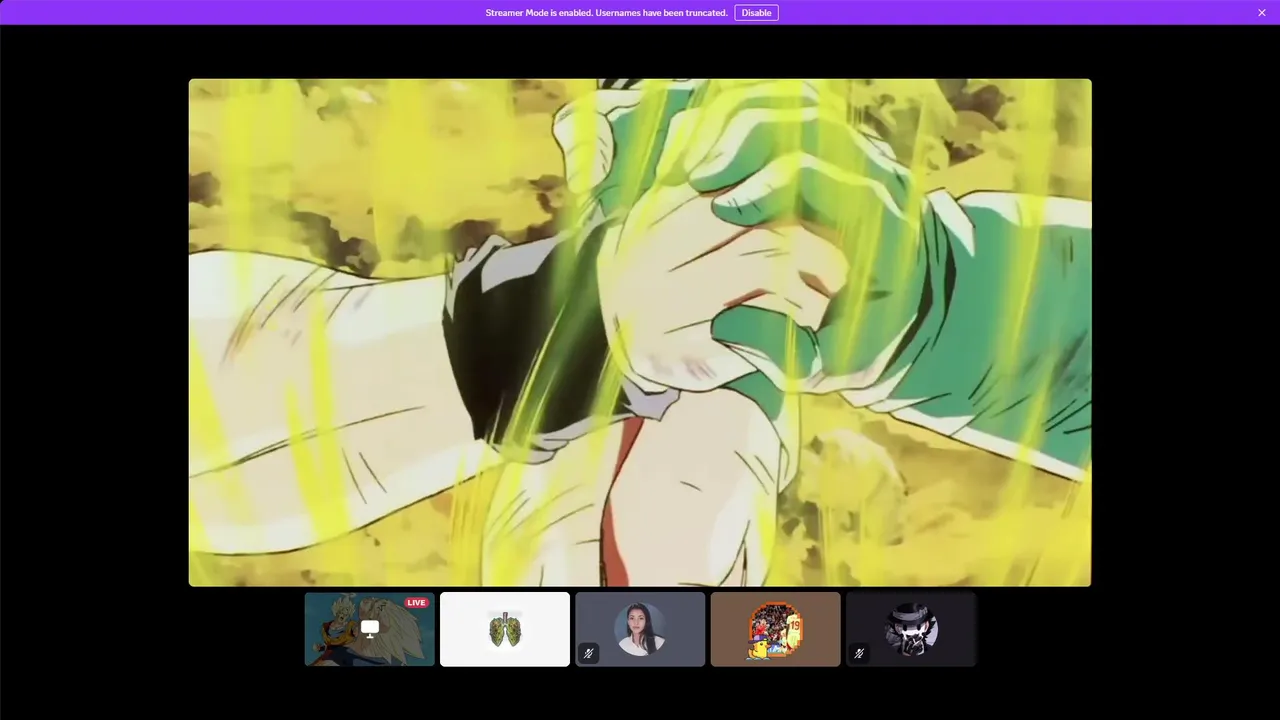Select the green lungs avatar participant tile
The height and width of the screenshot is (720, 1280).
tap(505, 629)
